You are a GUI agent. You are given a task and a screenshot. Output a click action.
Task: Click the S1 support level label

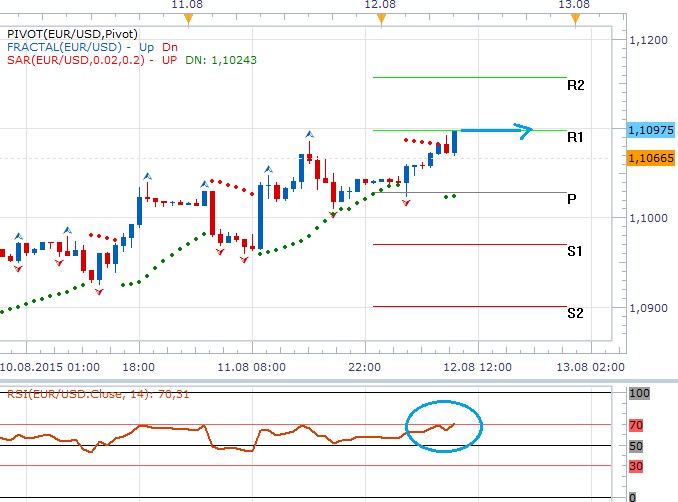[x=575, y=251]
